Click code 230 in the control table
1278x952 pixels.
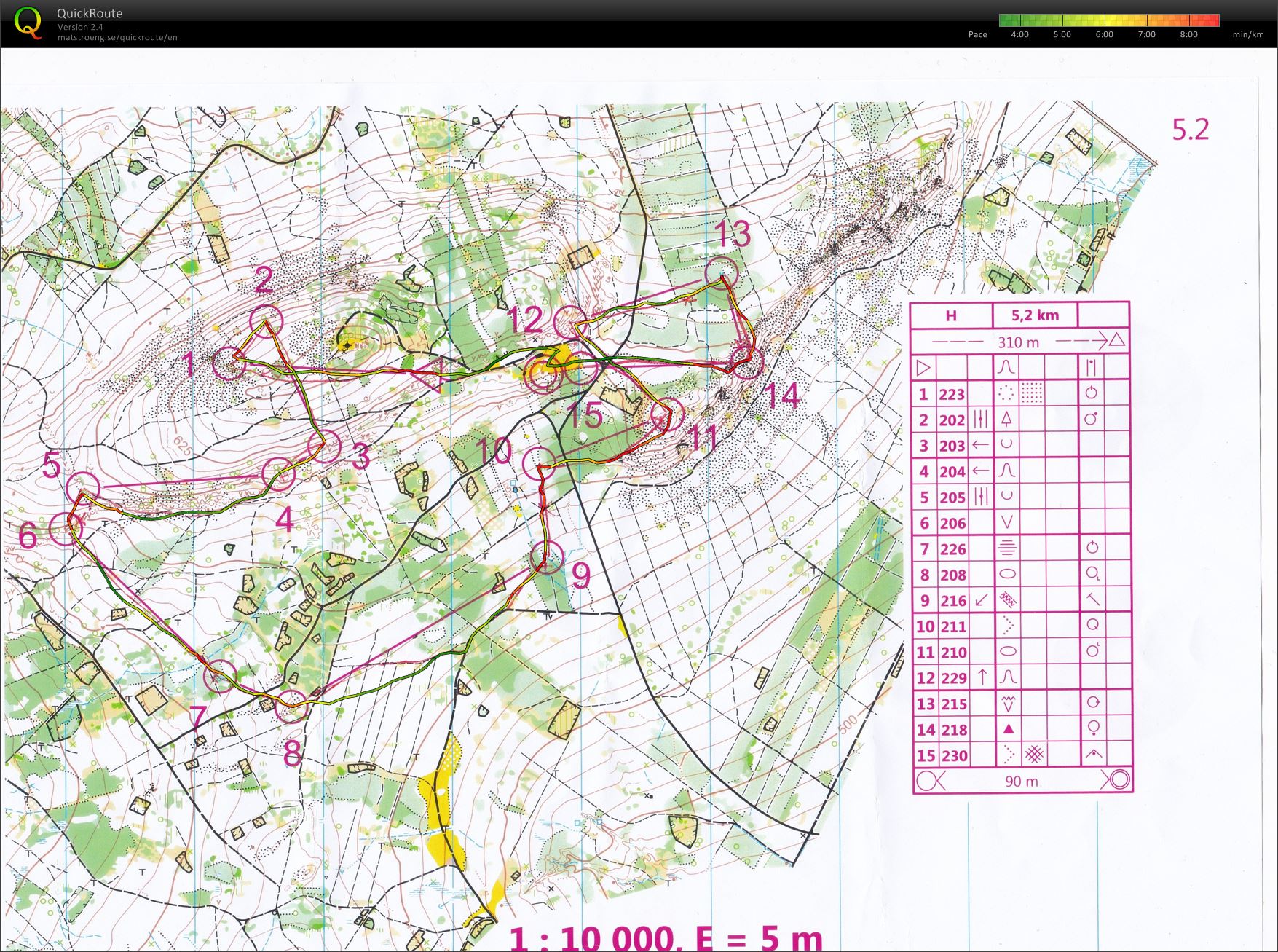click(952, 756)
